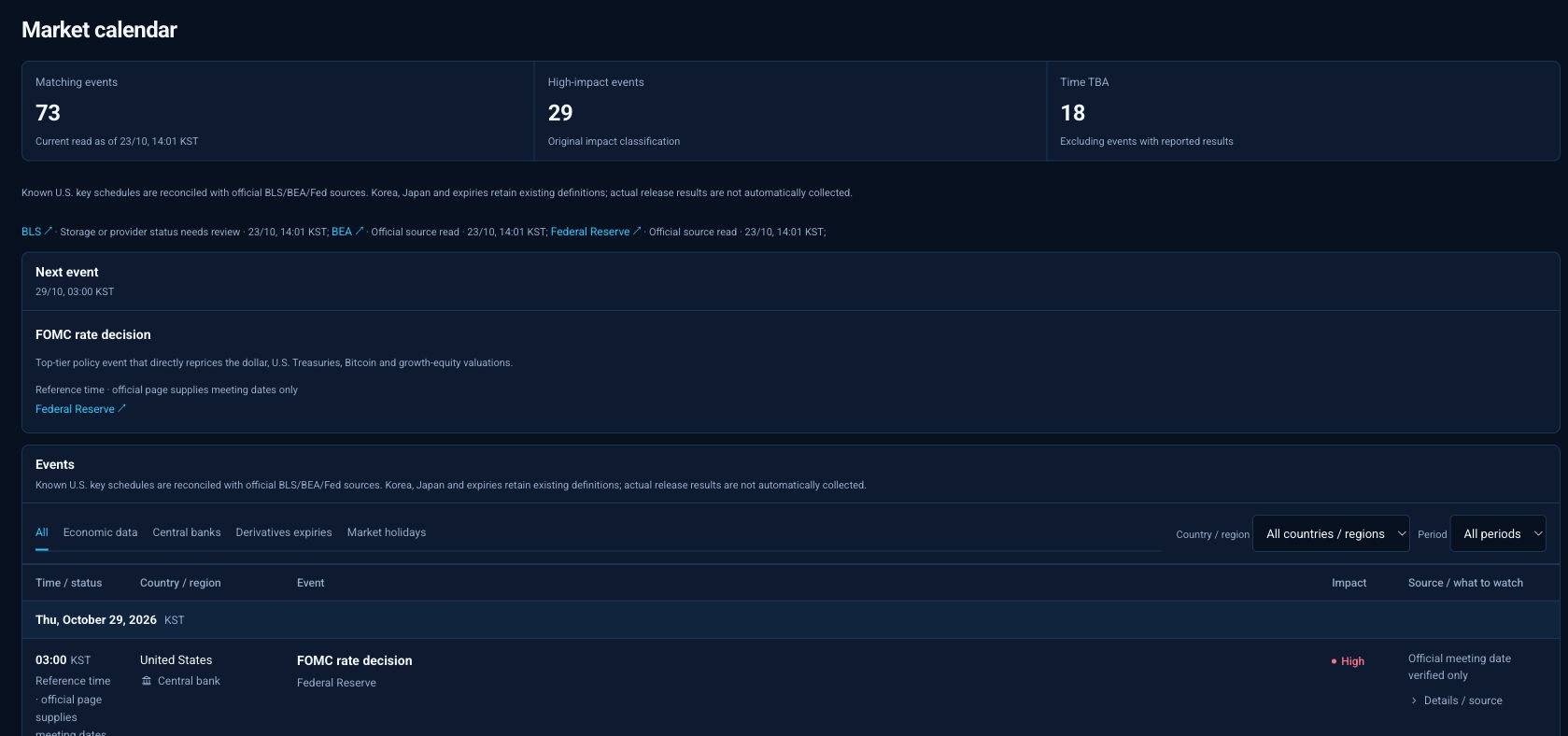Click the chevron beside Details / source

click(x=1414, y=701)
